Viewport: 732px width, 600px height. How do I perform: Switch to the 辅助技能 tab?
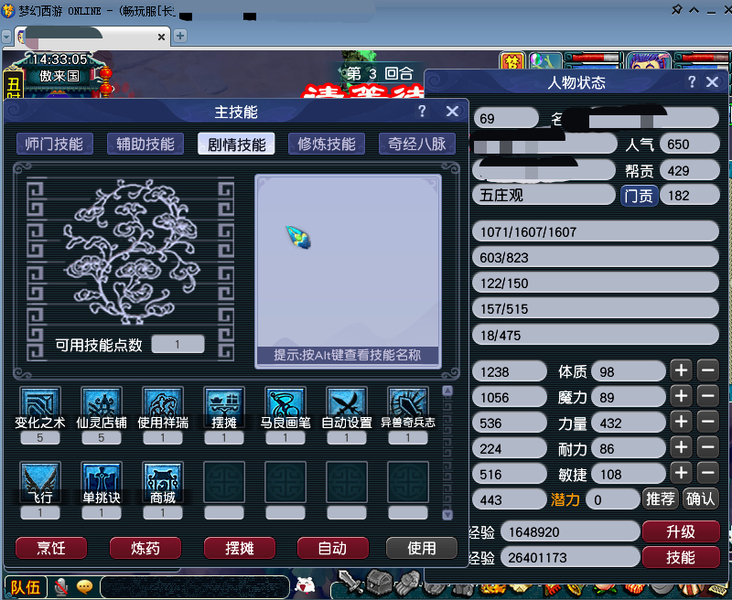click(x=145, y=144)
